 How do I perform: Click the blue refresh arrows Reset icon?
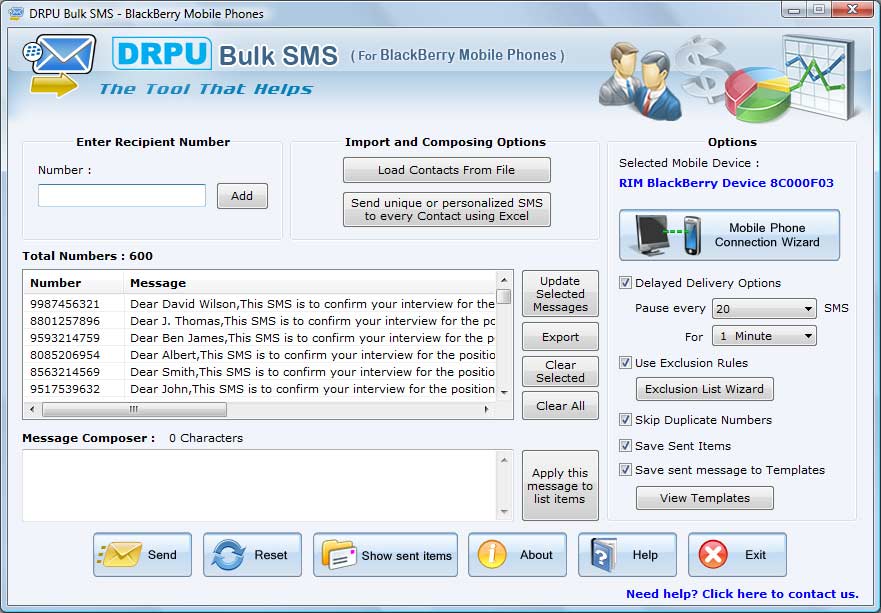pos(228,555)
